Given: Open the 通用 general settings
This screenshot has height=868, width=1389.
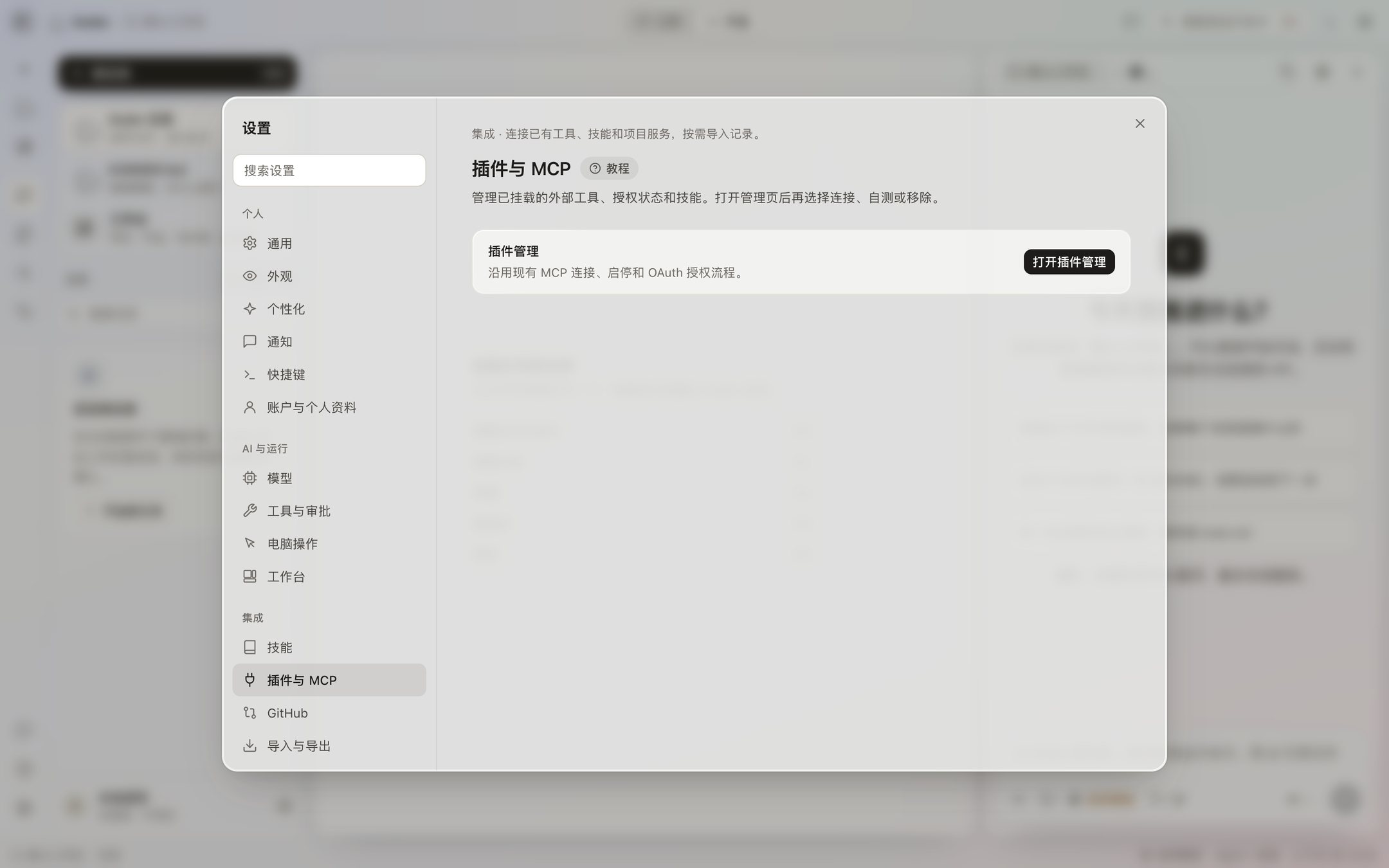Looking at the screenshot, I should click(x=329, y=243).
